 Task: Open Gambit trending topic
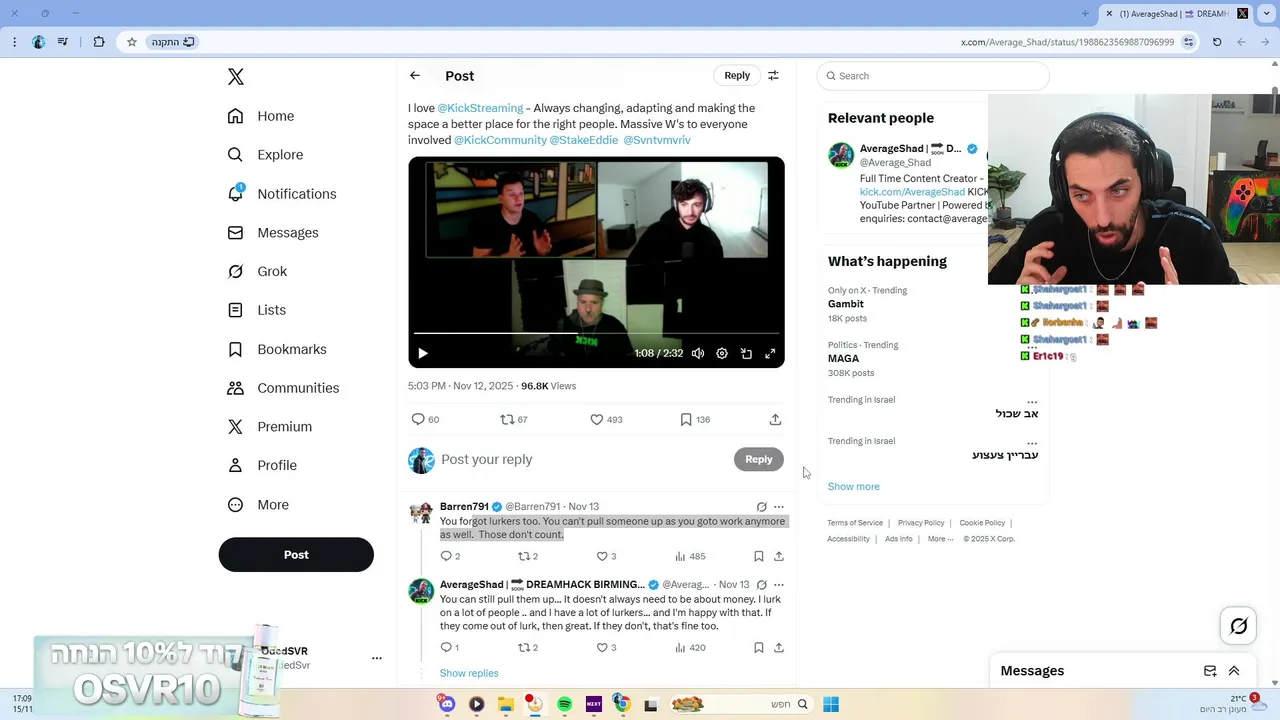pos(846,304)
